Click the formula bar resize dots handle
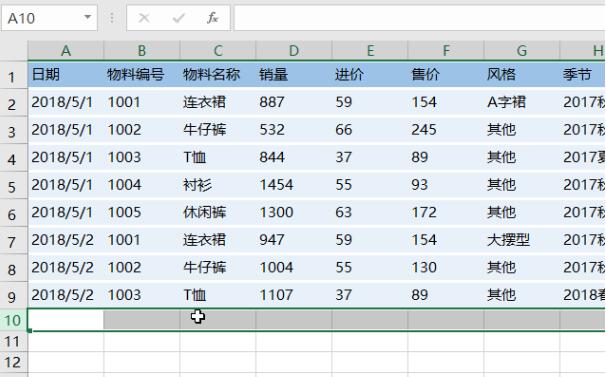The width and height of the screenshot is (606, 377). tap(112, 18)
